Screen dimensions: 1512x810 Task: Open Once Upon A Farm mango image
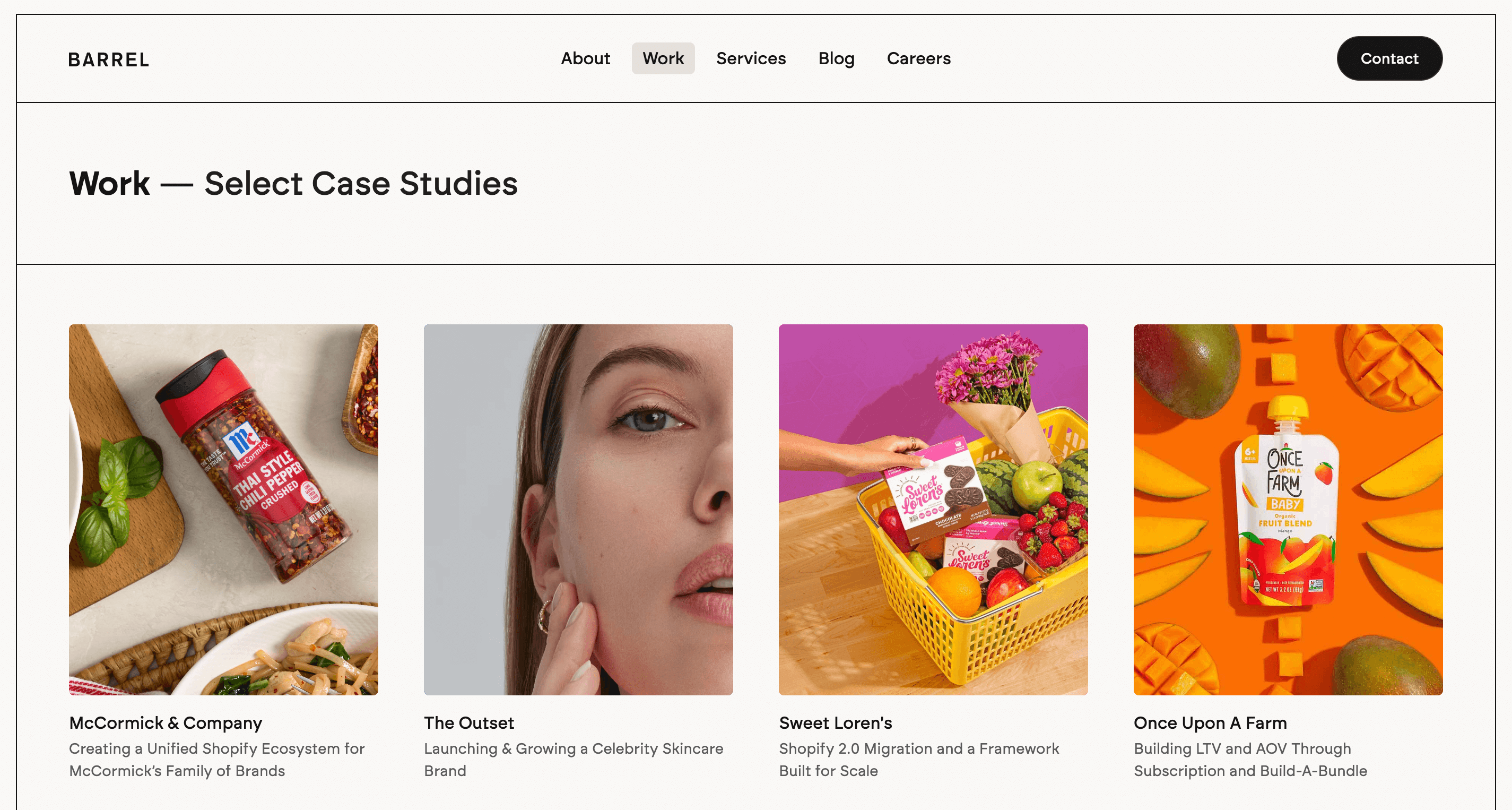click(x=1288, y=509)
